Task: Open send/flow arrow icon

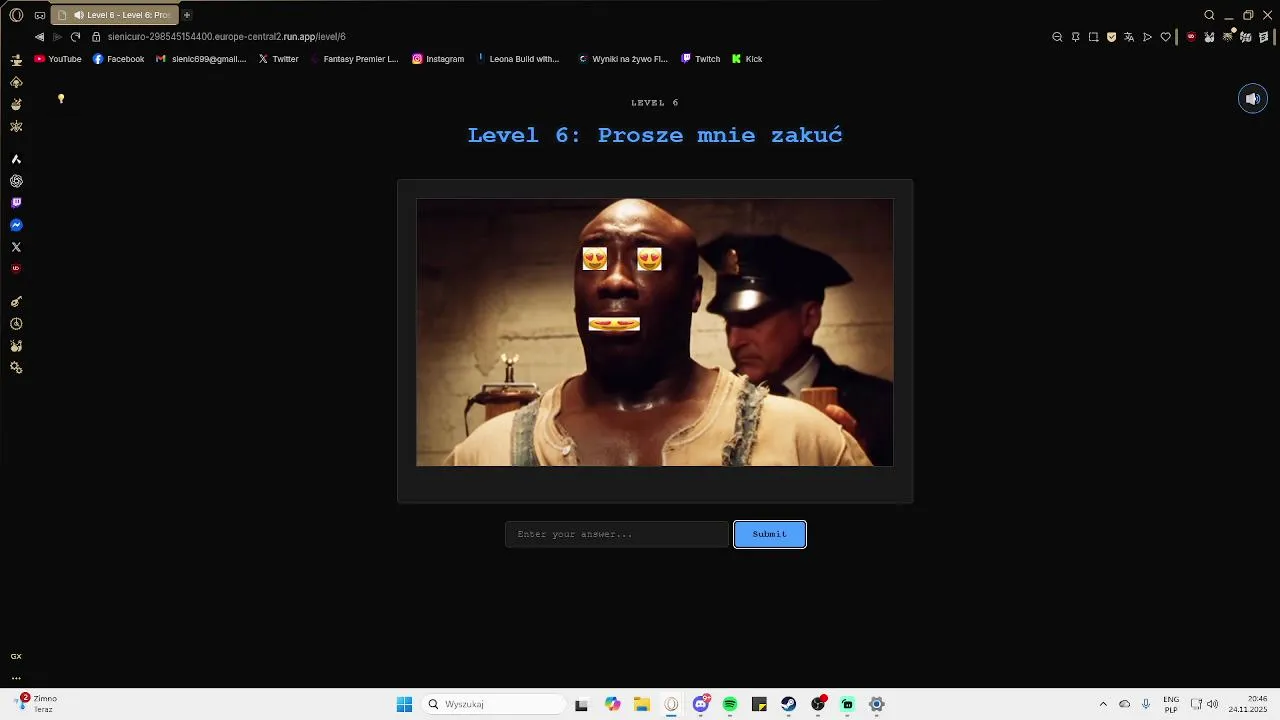Action: (x=1147, y=37)
